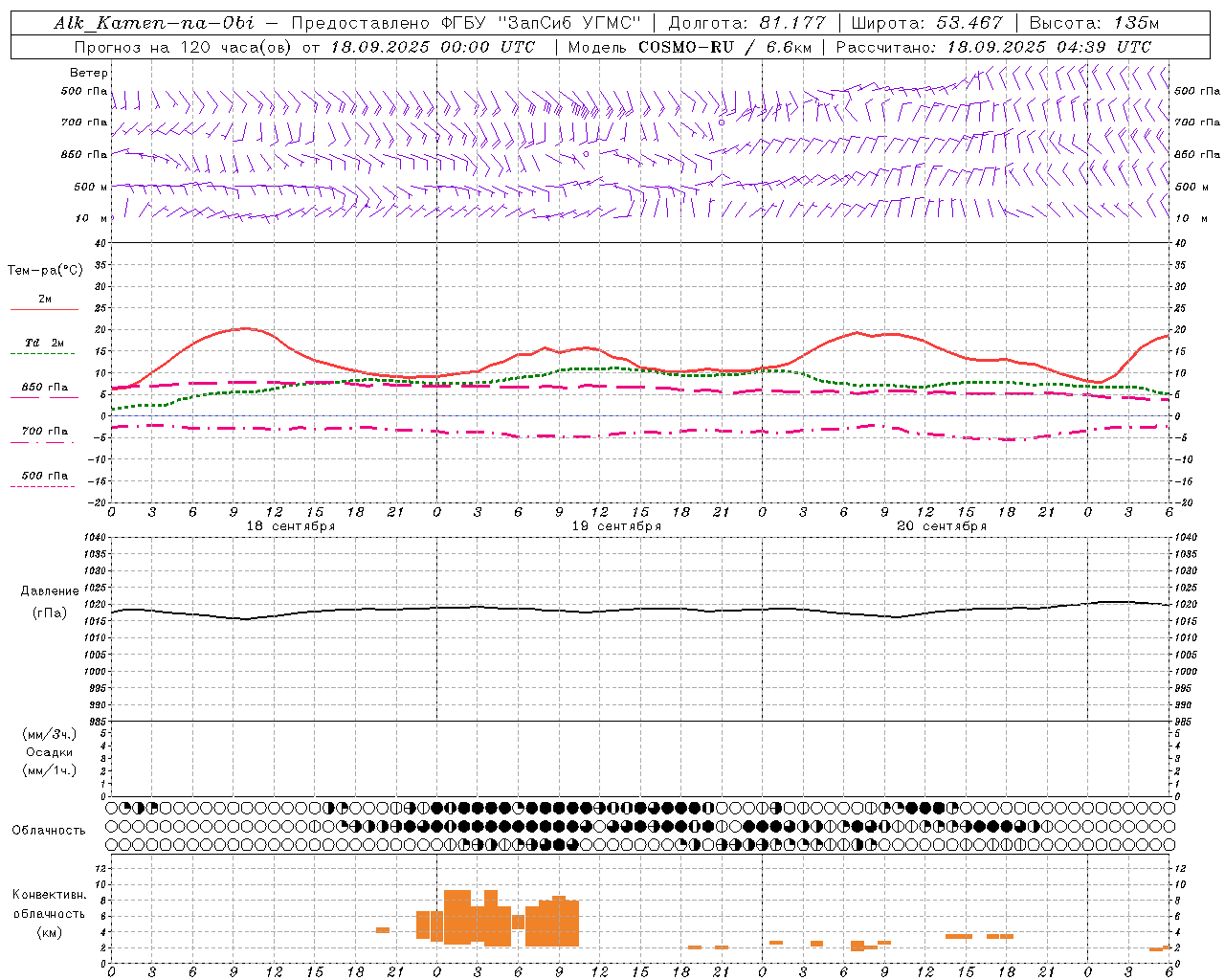Click the 700 гПа temperature legend entry
The width and height of the screenshot is (1225, 980).
pyautogui.click(x=44, y=431)
